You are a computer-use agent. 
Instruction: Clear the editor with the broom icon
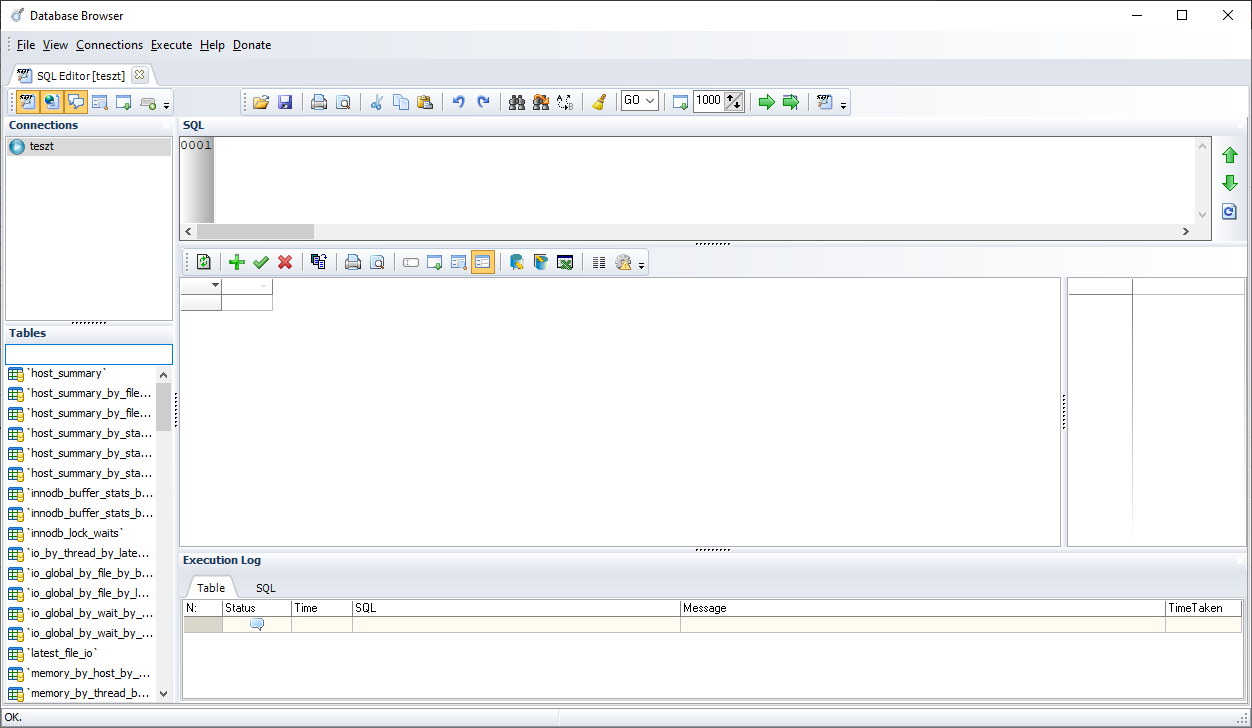[x=599, y=102]
